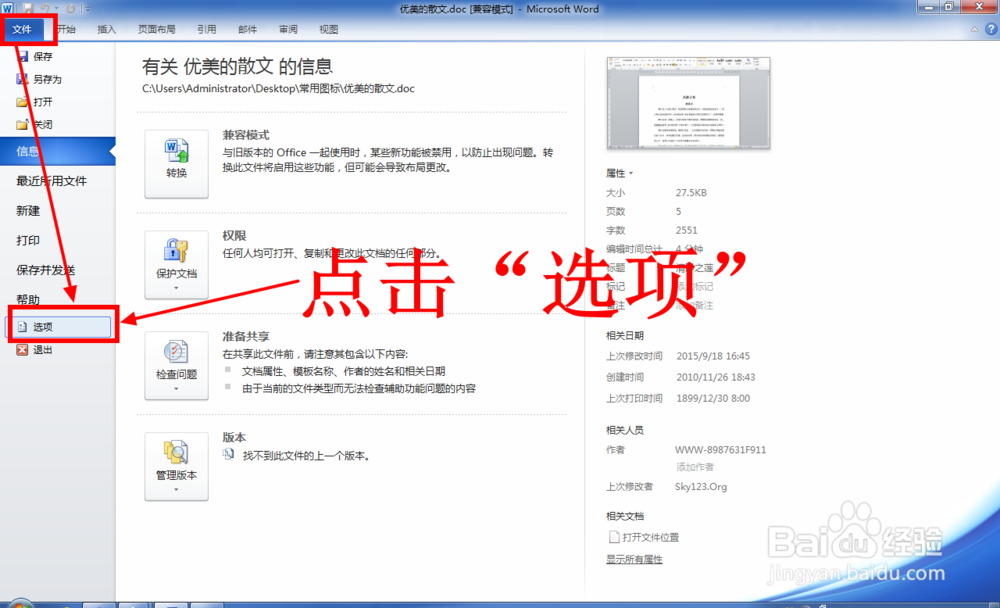Open the 保护文档 dropdown button
1000x608 pixels.
coord(177,264)
